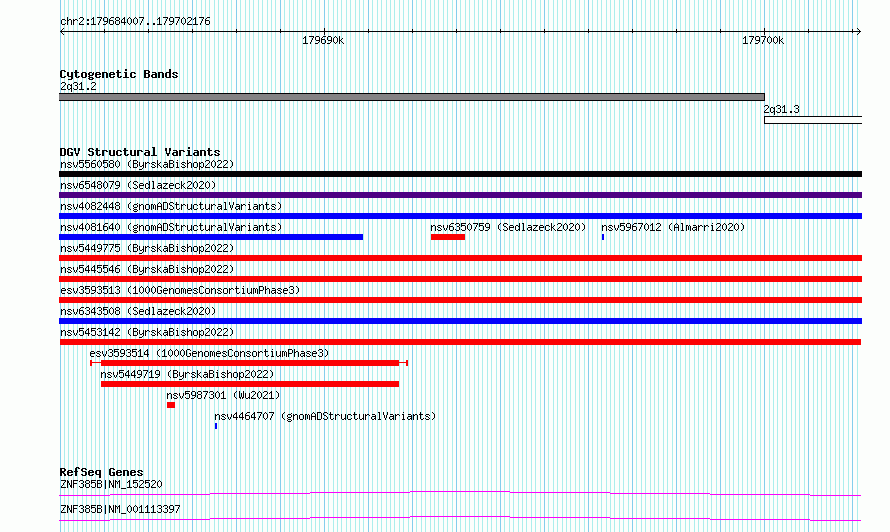
Task: Open the nsv6350759 (Sedlazeck2020) label
Action: (x=508, y=228)
